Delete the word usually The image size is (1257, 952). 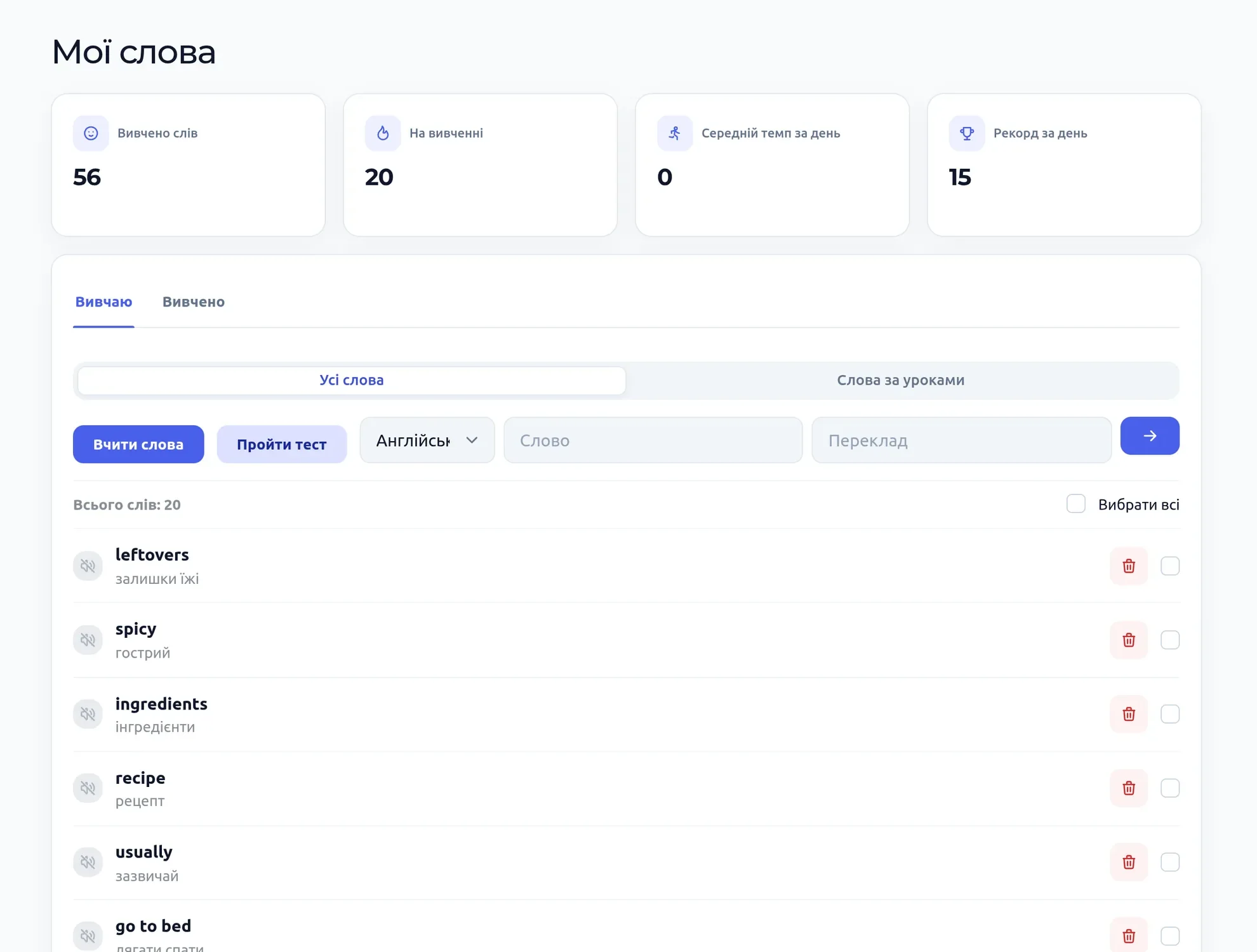[1128, 862]
